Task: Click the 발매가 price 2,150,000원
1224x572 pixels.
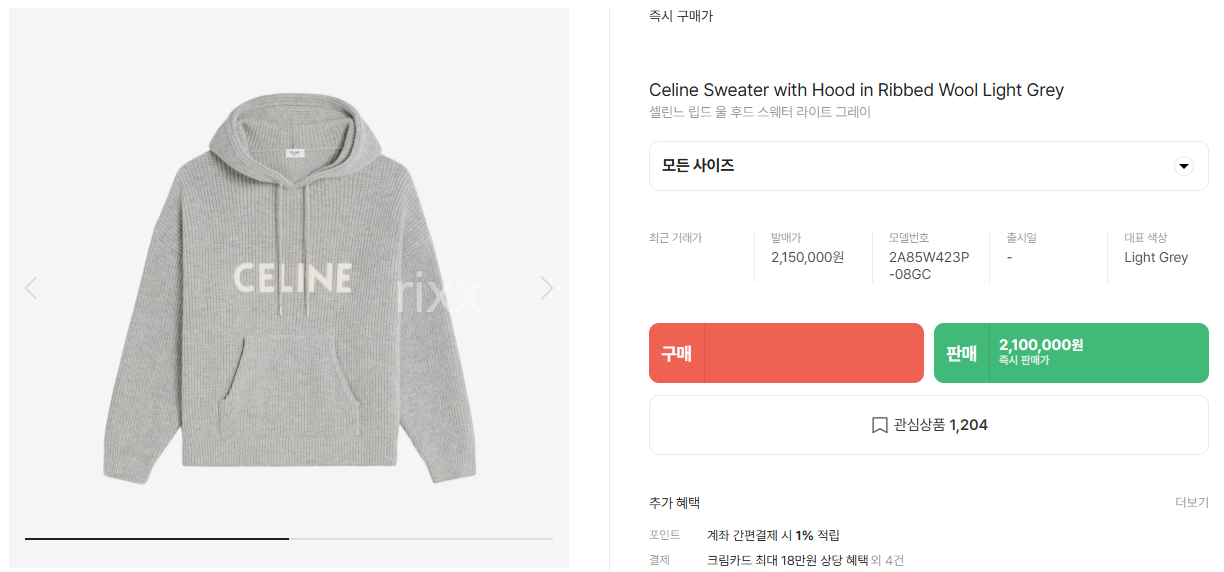Action: point(807,257)
